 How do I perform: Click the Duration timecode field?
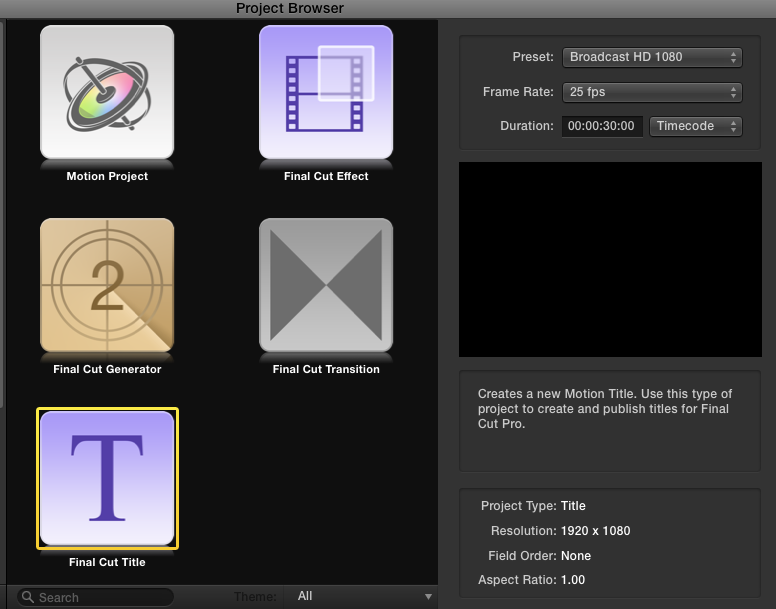602,127
